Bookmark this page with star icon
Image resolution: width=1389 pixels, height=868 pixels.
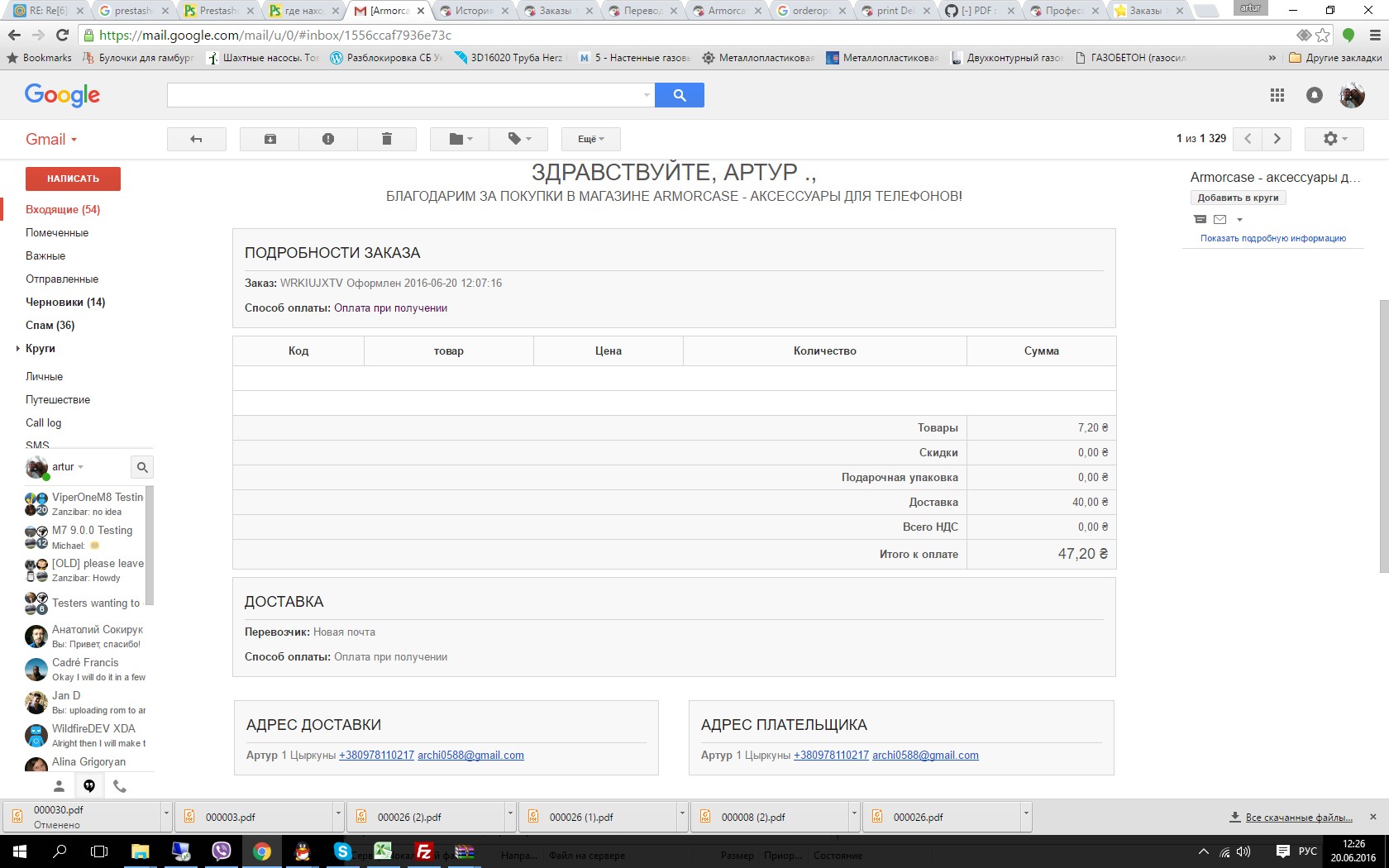tap(1323, 35)
